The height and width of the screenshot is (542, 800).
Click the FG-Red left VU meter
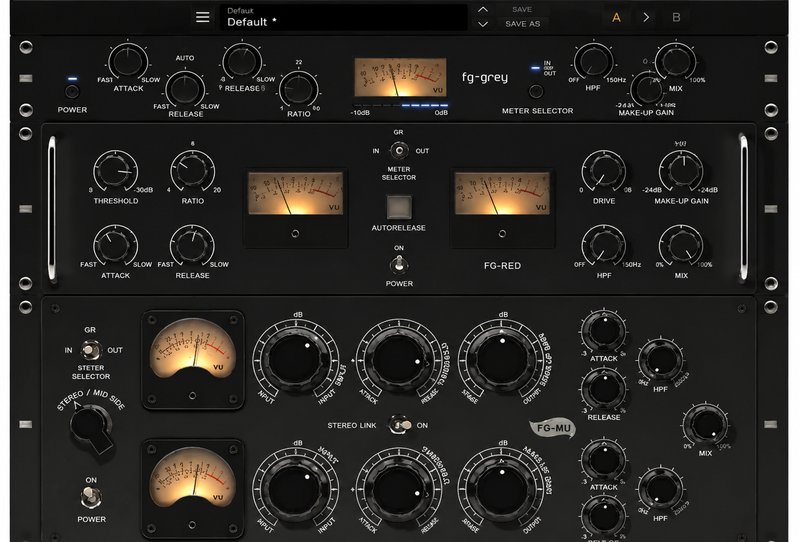(x=295, y=193)
